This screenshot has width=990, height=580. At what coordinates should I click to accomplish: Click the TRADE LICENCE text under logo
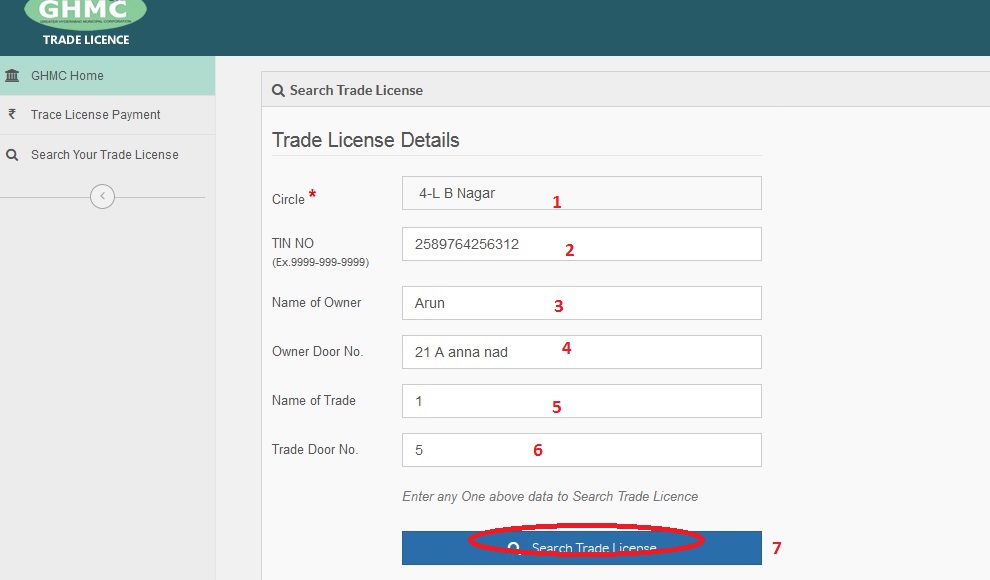point(86,40)
